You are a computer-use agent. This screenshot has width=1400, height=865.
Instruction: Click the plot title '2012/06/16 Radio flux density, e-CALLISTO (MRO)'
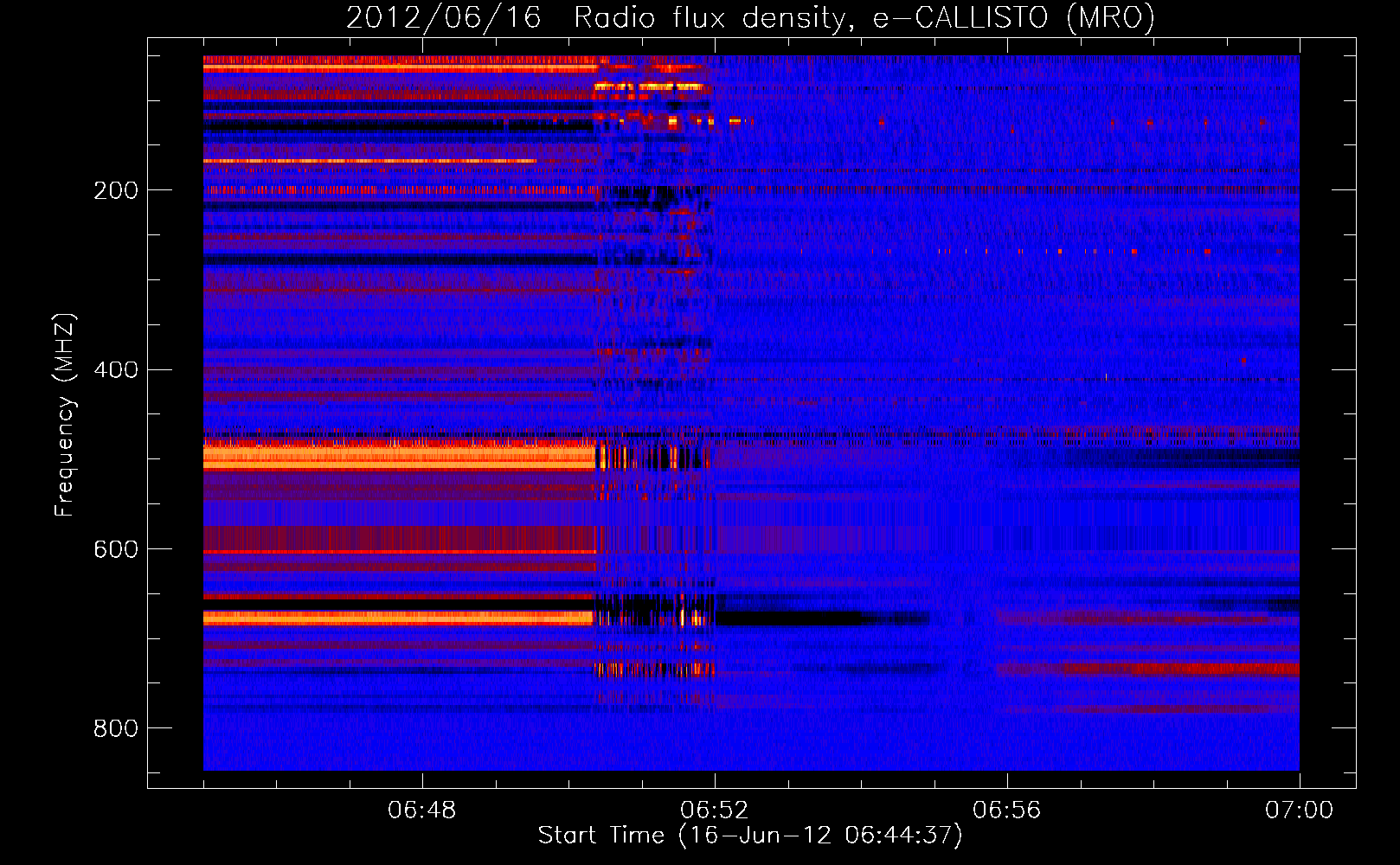point(750,17)
